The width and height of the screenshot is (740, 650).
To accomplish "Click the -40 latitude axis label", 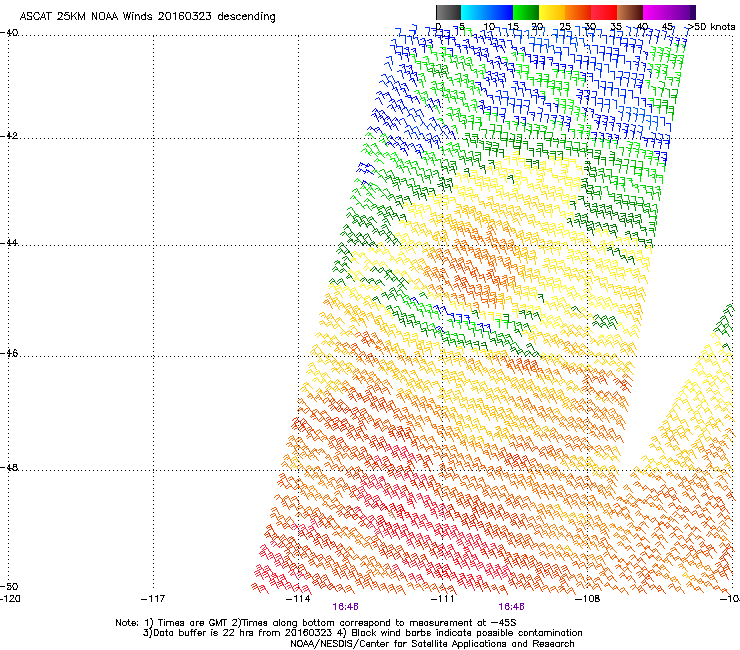I will (9, 33).
